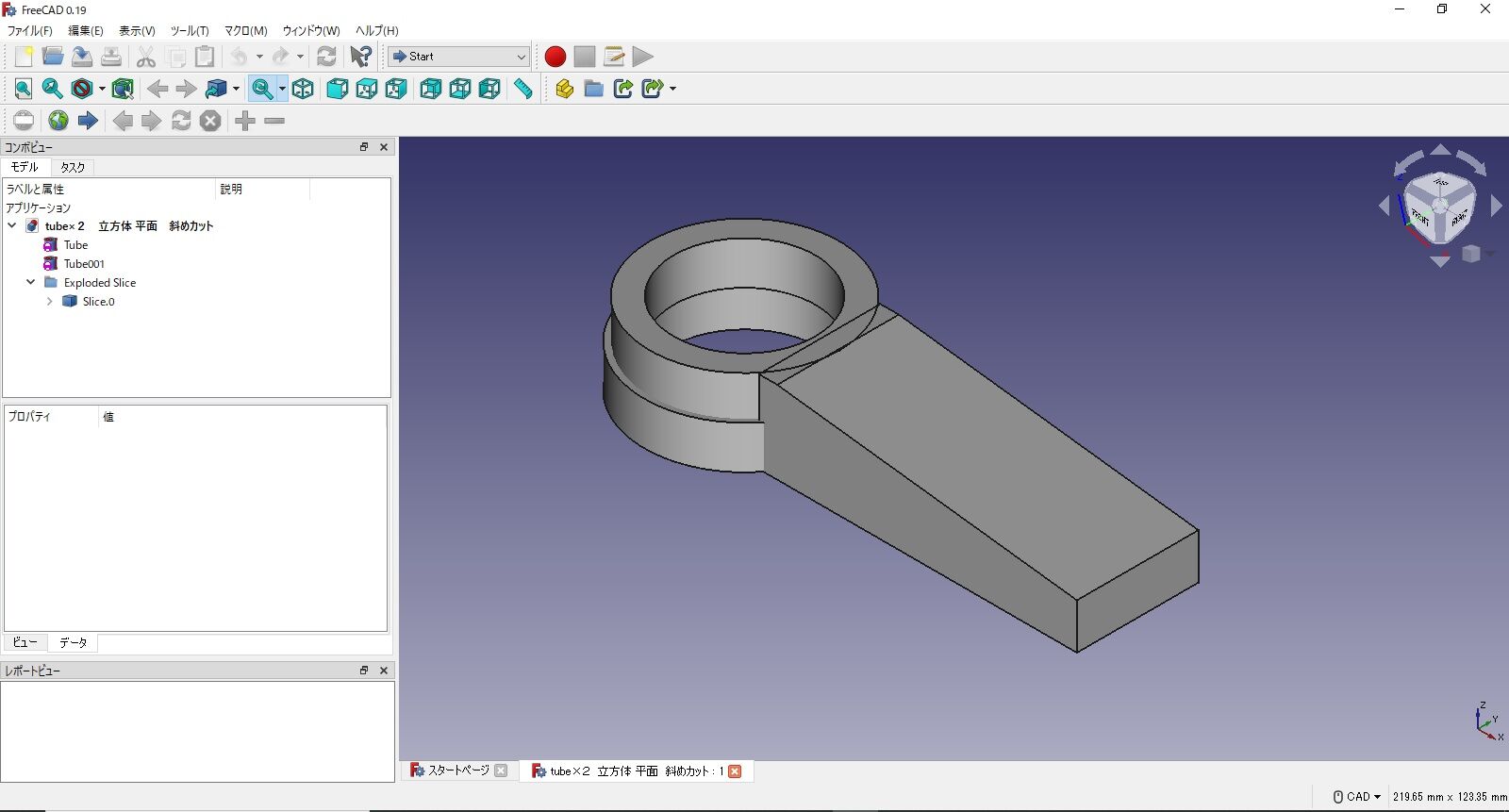Open the Undo history dropdown arrow
The image size is (1509, 812).
(259, 57)
